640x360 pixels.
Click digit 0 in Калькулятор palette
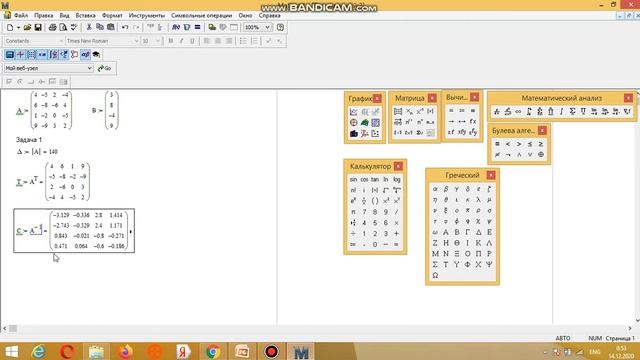(375, 244)
